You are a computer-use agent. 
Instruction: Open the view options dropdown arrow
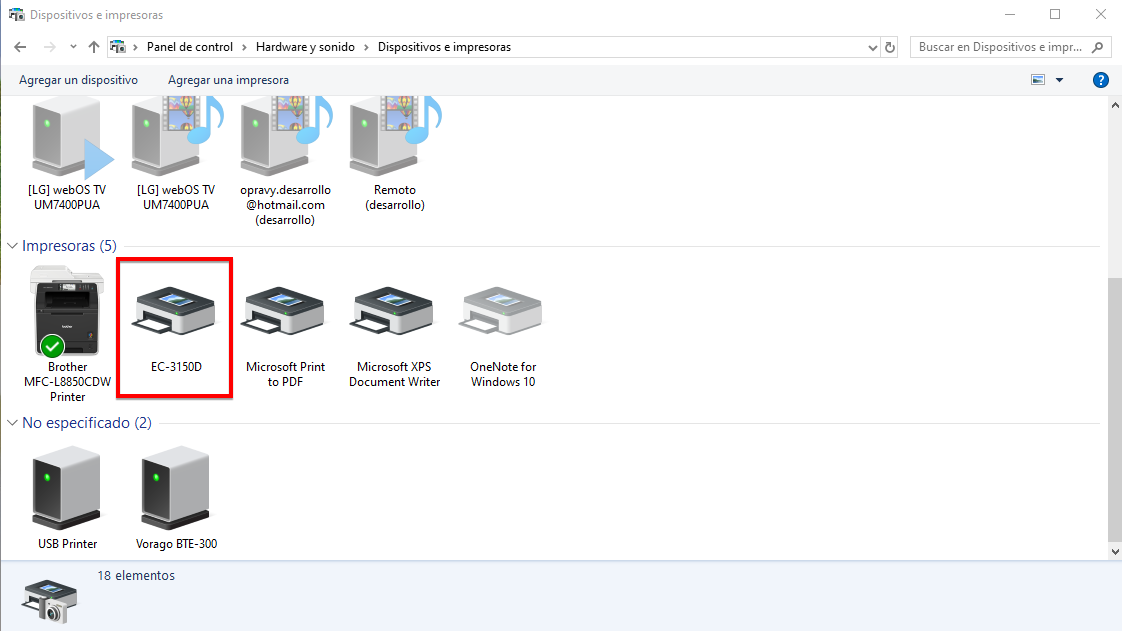pos(1060,80)
